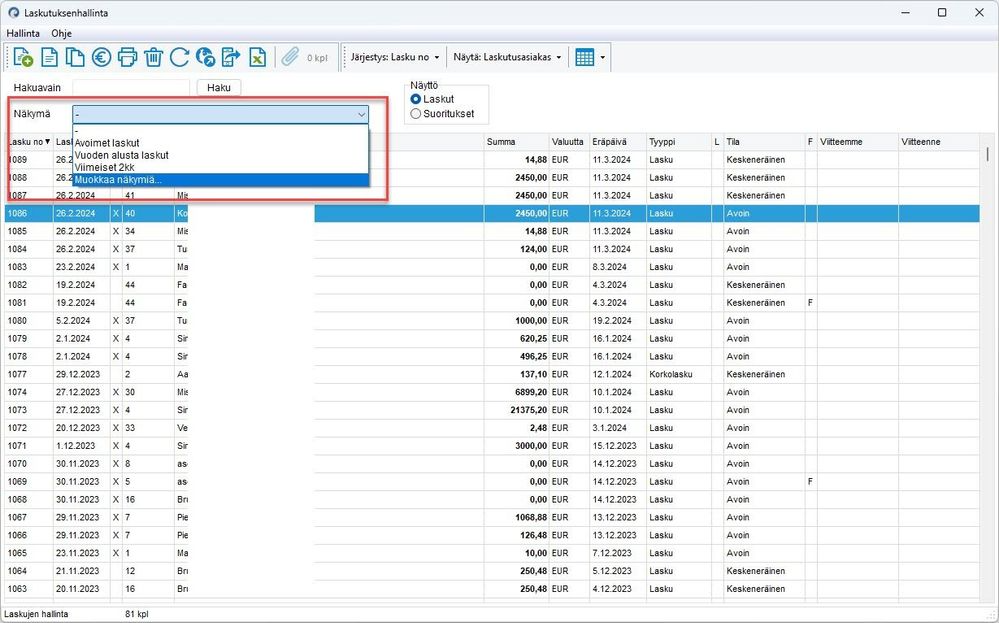Screen dimensions: 999x623
Task: Open the Hallinta menu
Action: [x=23, y=32]
